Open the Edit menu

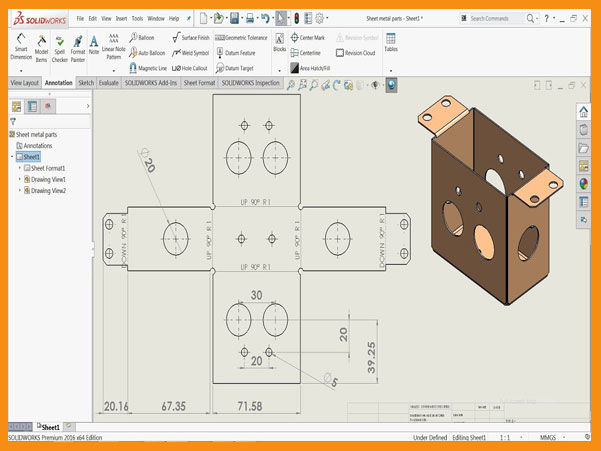(x=93, y=18)
